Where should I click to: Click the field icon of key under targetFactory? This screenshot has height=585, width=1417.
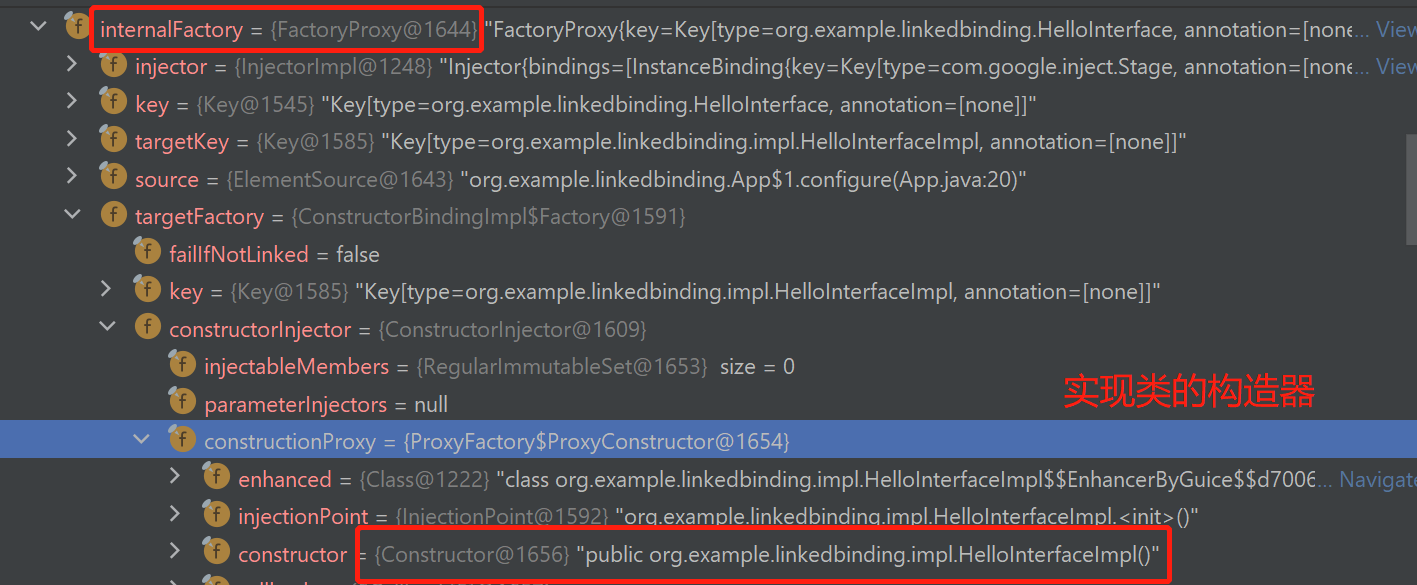[x=147, y=290]
